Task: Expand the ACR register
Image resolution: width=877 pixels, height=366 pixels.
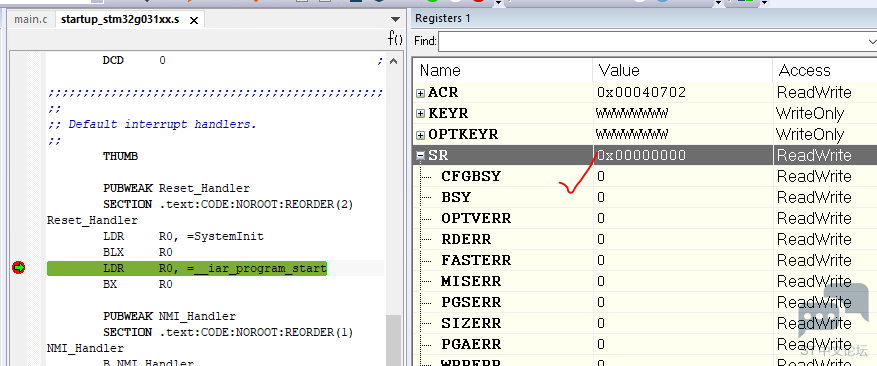Action: click(x=420, y=93)
